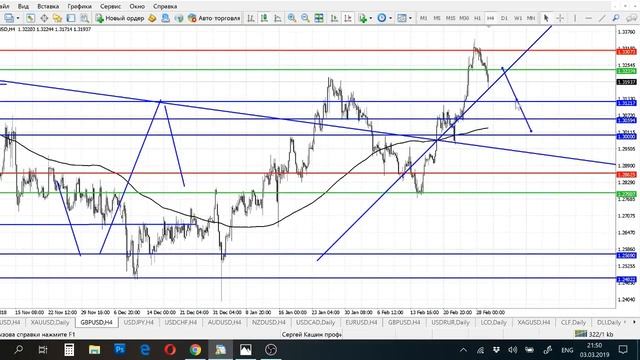Screen dimensions: 640x360
Task: Select the Cursor arrow tool
Action: coord(546,18)
